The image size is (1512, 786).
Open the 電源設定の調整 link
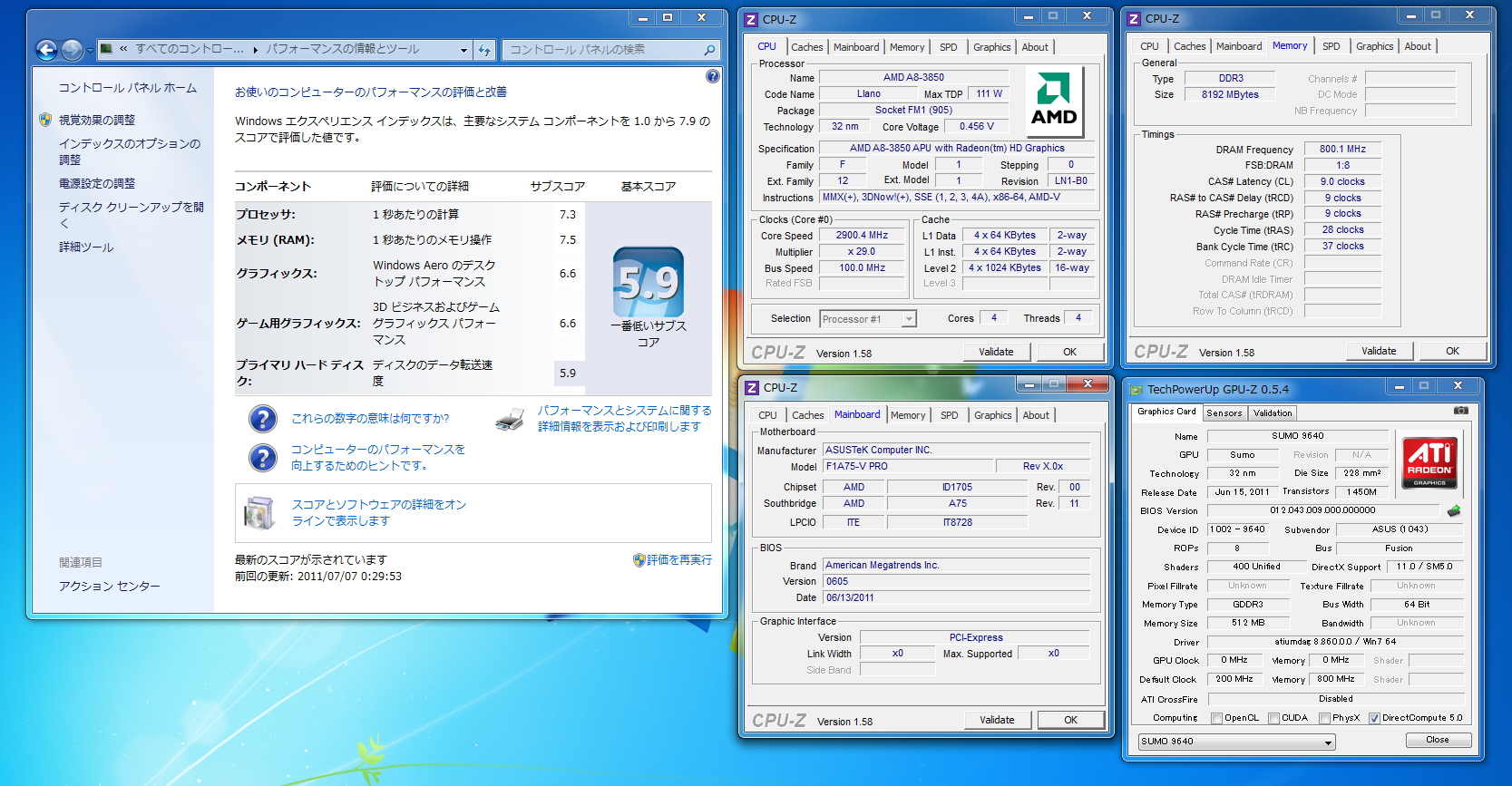pos(97,183)
